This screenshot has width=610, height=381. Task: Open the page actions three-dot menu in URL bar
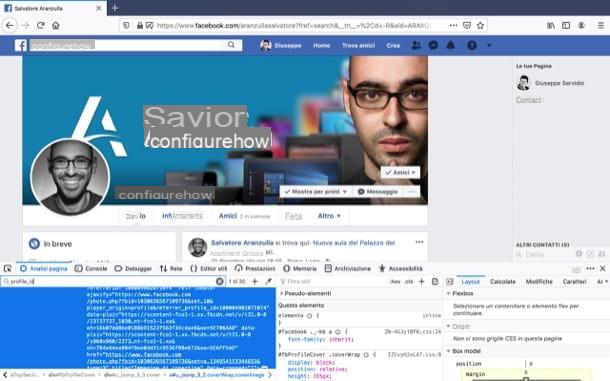(x=454, y=25)
